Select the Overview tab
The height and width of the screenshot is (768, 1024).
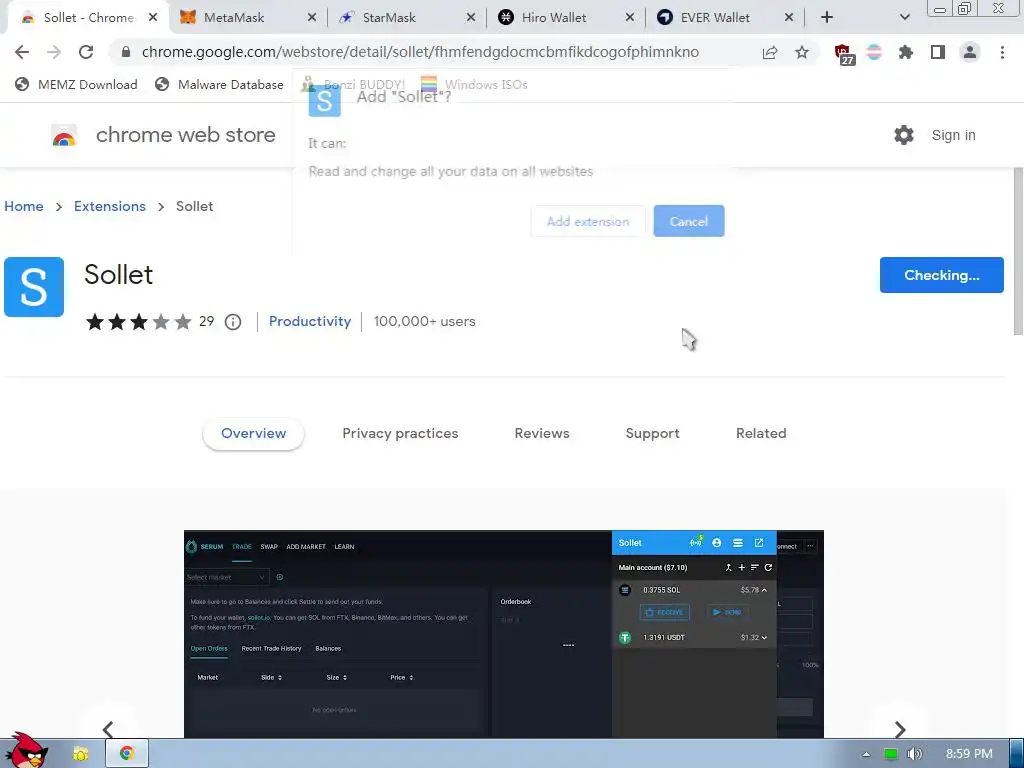coord(253,434)
